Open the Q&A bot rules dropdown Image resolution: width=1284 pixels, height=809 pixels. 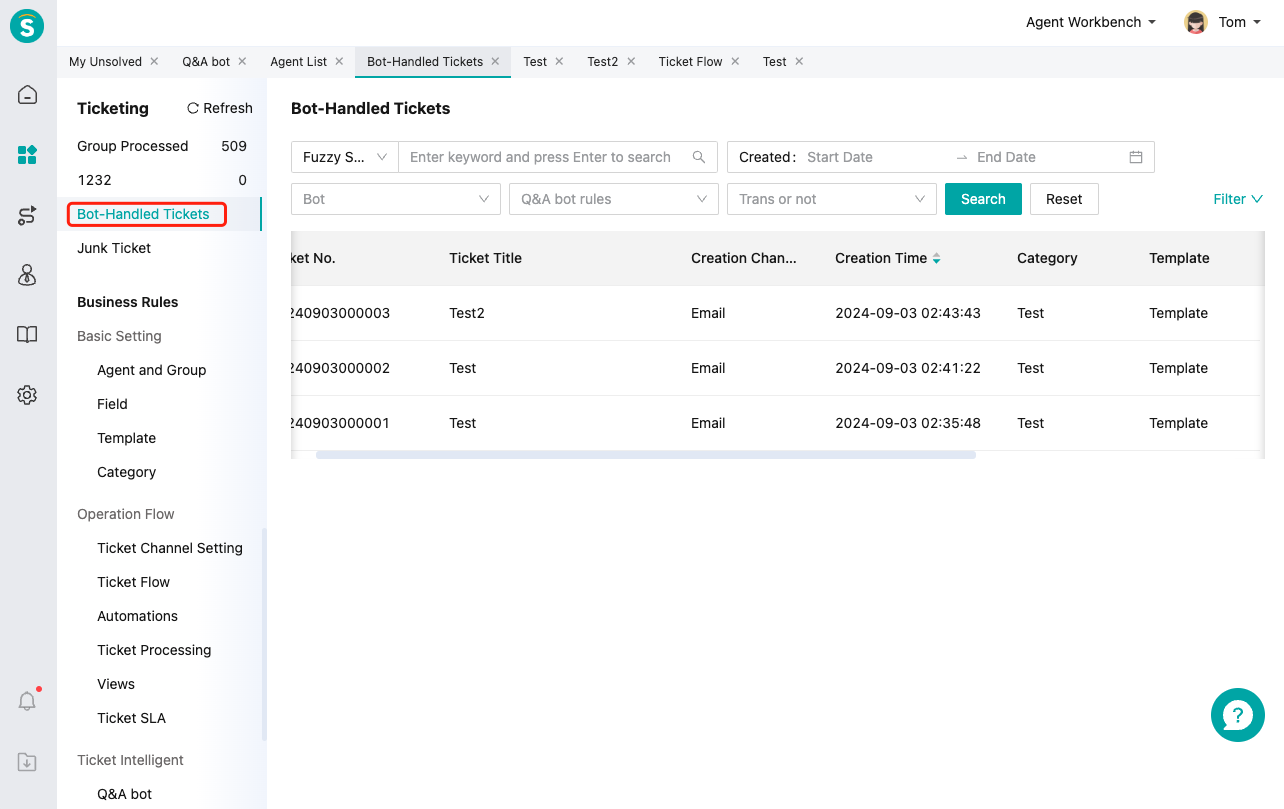[614, 199]
